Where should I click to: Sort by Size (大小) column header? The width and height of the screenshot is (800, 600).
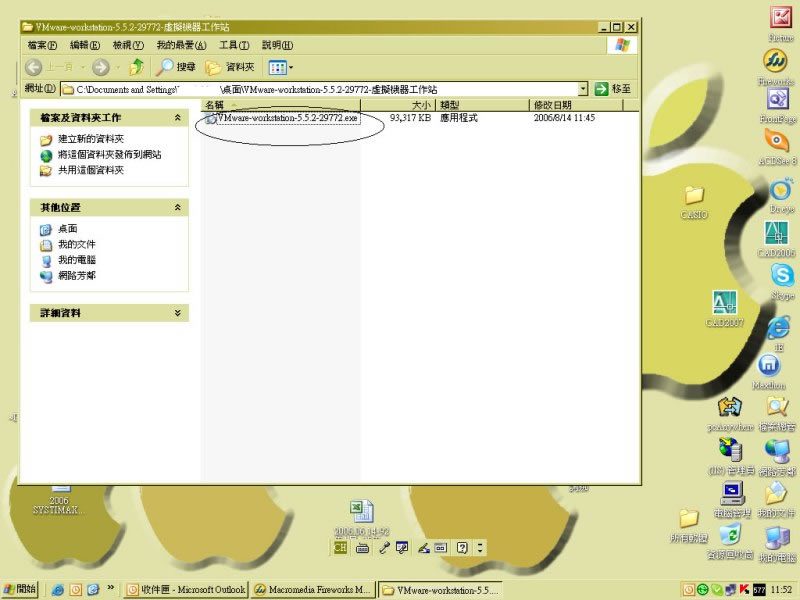click(398, 105)
